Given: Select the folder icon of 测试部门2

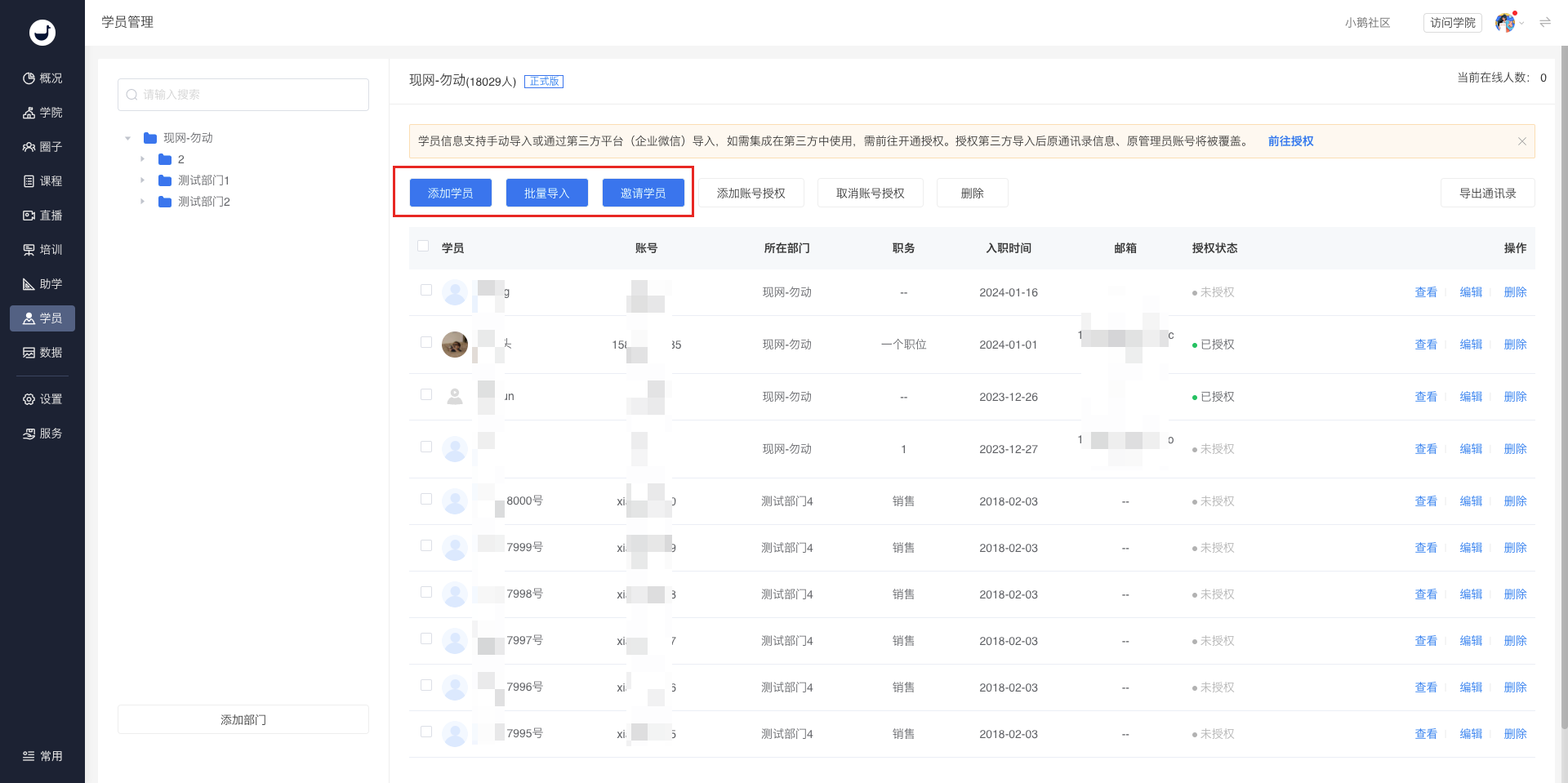Looking at the screenshot, I should click(165, 202).
